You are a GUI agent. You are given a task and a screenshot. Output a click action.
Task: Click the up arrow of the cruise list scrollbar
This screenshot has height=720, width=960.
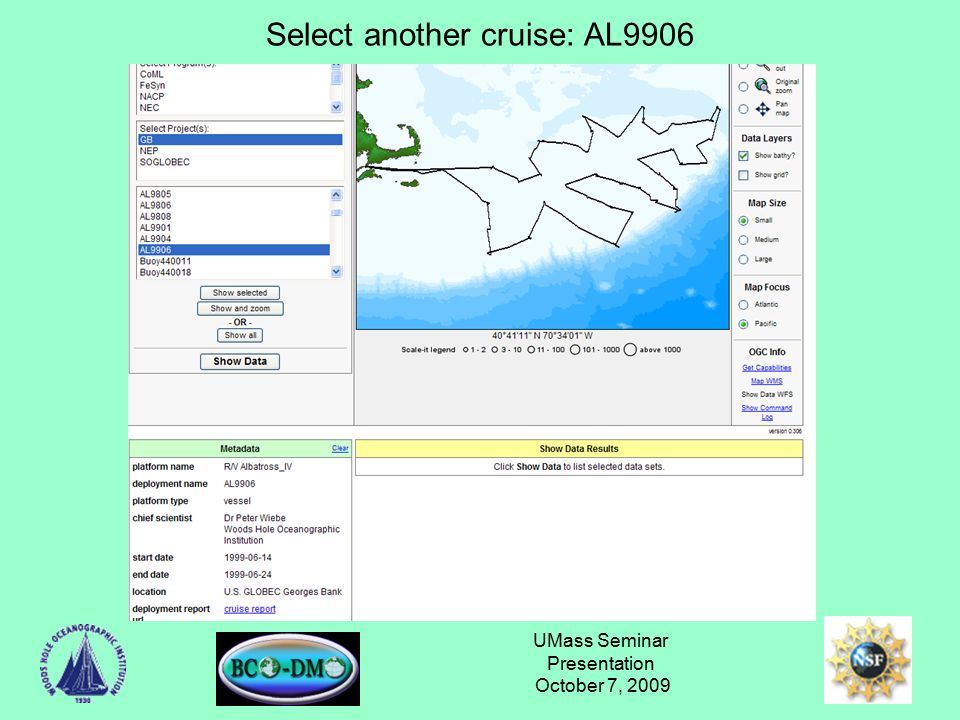click(336, 195)
